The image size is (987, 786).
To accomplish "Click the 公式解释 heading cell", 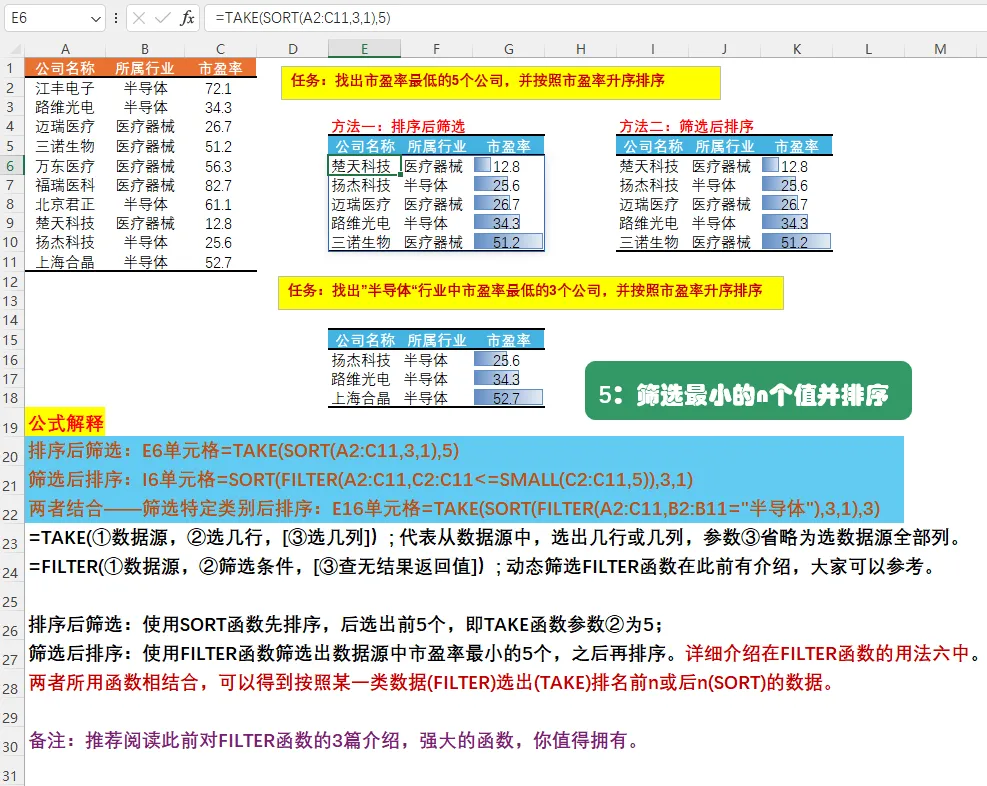I will [x=65, y=423].
